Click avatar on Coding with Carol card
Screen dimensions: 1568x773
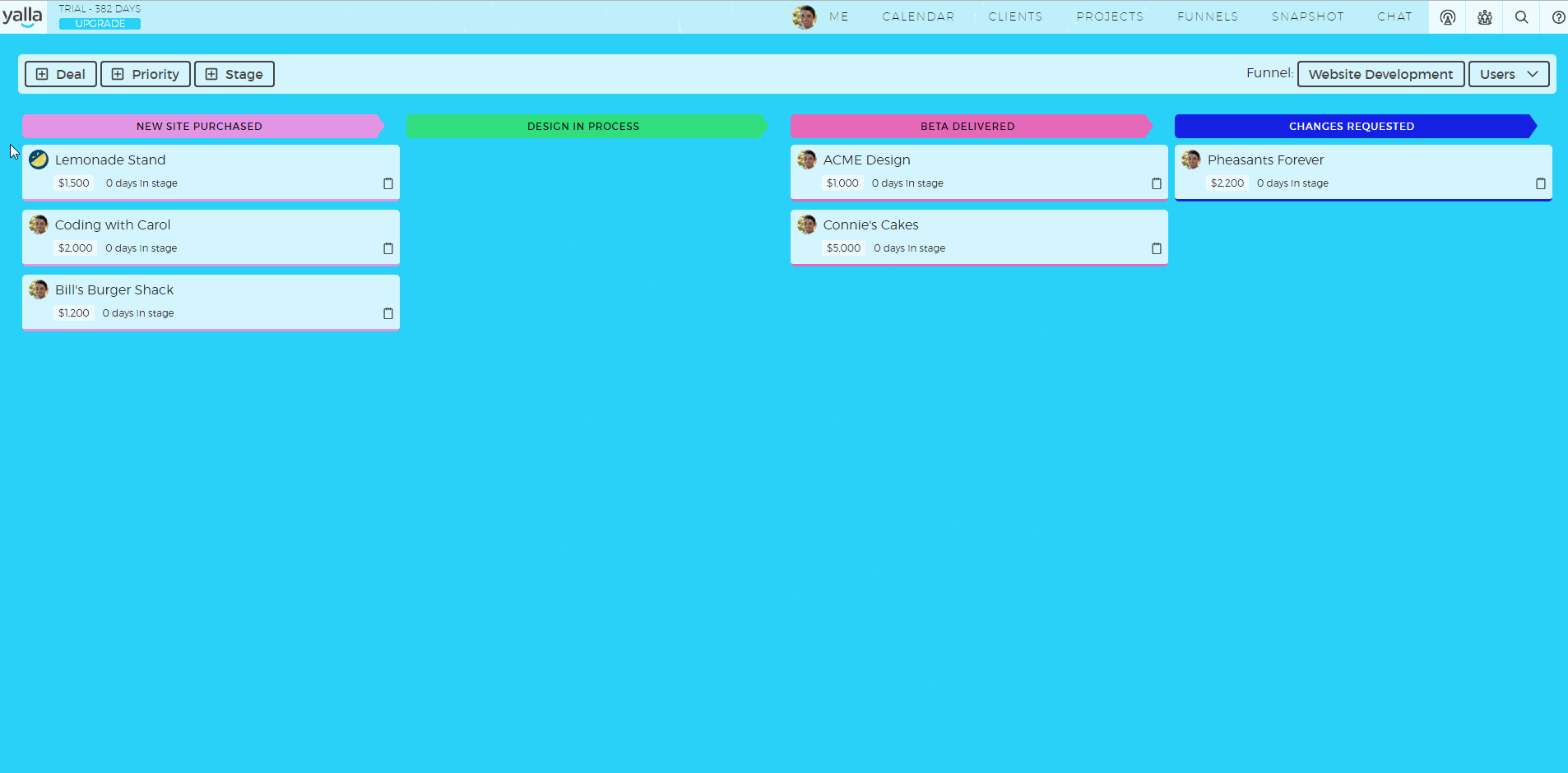pos(39,224)
